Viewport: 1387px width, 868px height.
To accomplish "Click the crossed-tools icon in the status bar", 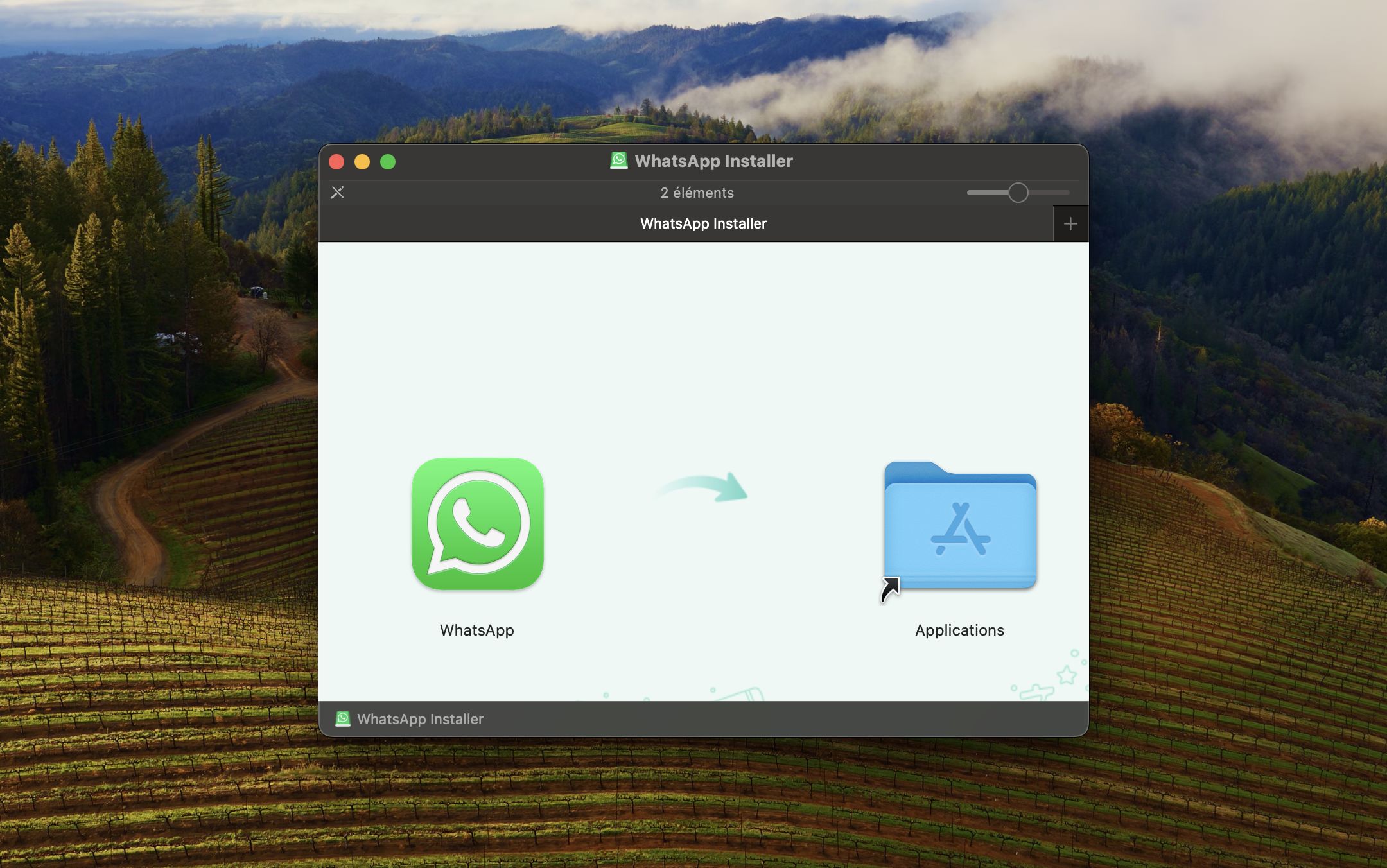I will [337, 193].
